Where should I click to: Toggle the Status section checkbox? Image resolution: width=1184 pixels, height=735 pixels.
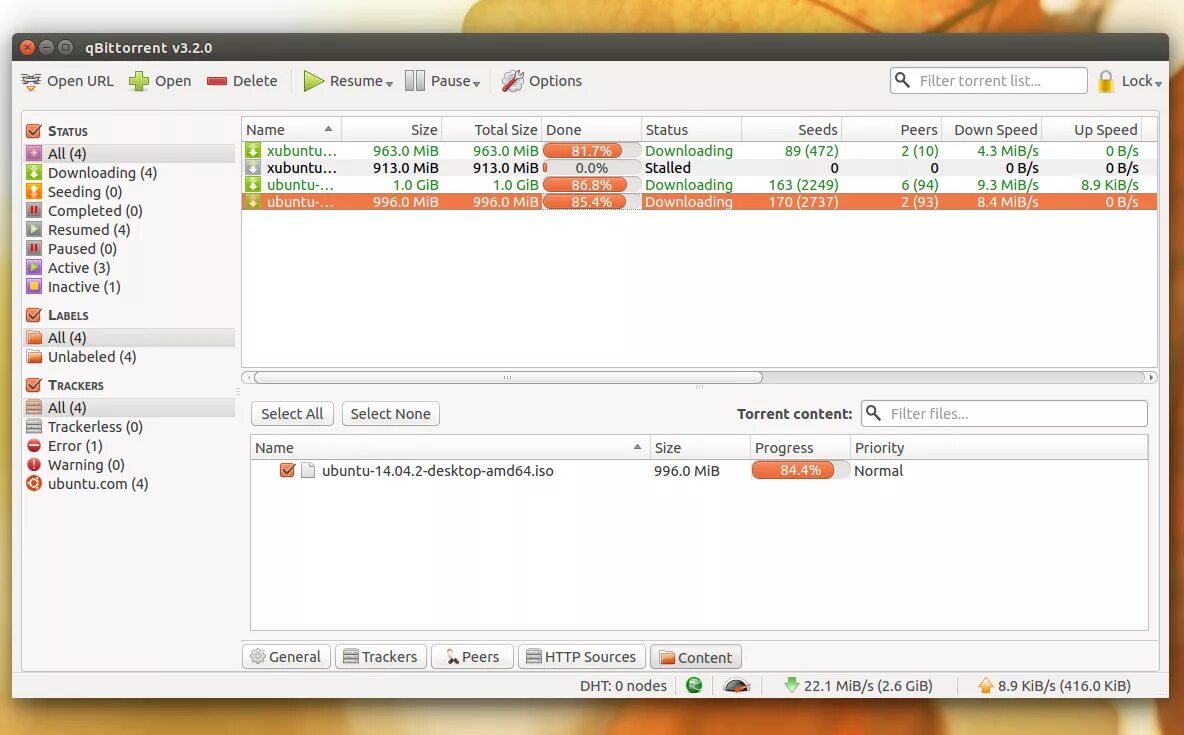(x=33, y=131)
